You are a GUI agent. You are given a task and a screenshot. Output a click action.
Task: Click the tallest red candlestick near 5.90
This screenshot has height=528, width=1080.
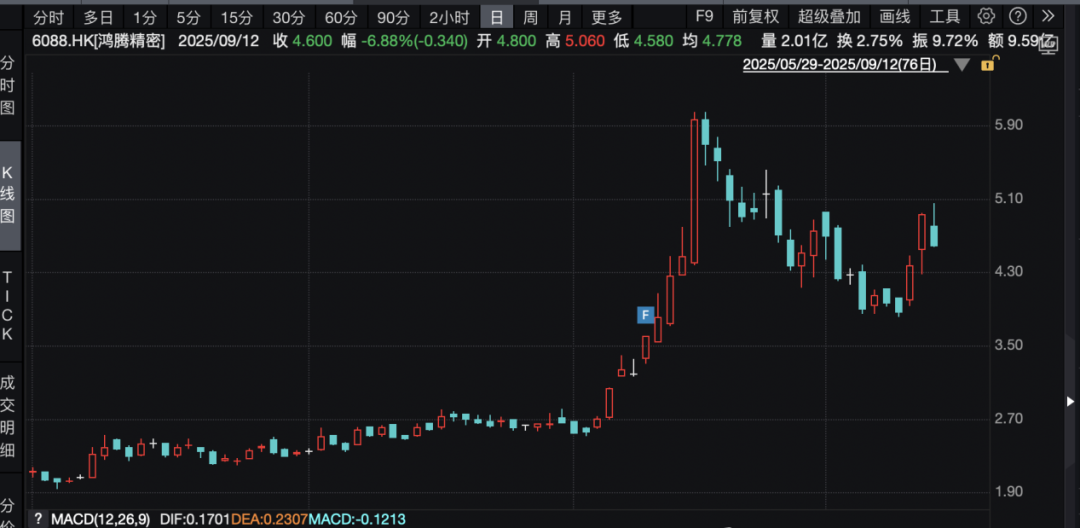[x=694, y=191]
